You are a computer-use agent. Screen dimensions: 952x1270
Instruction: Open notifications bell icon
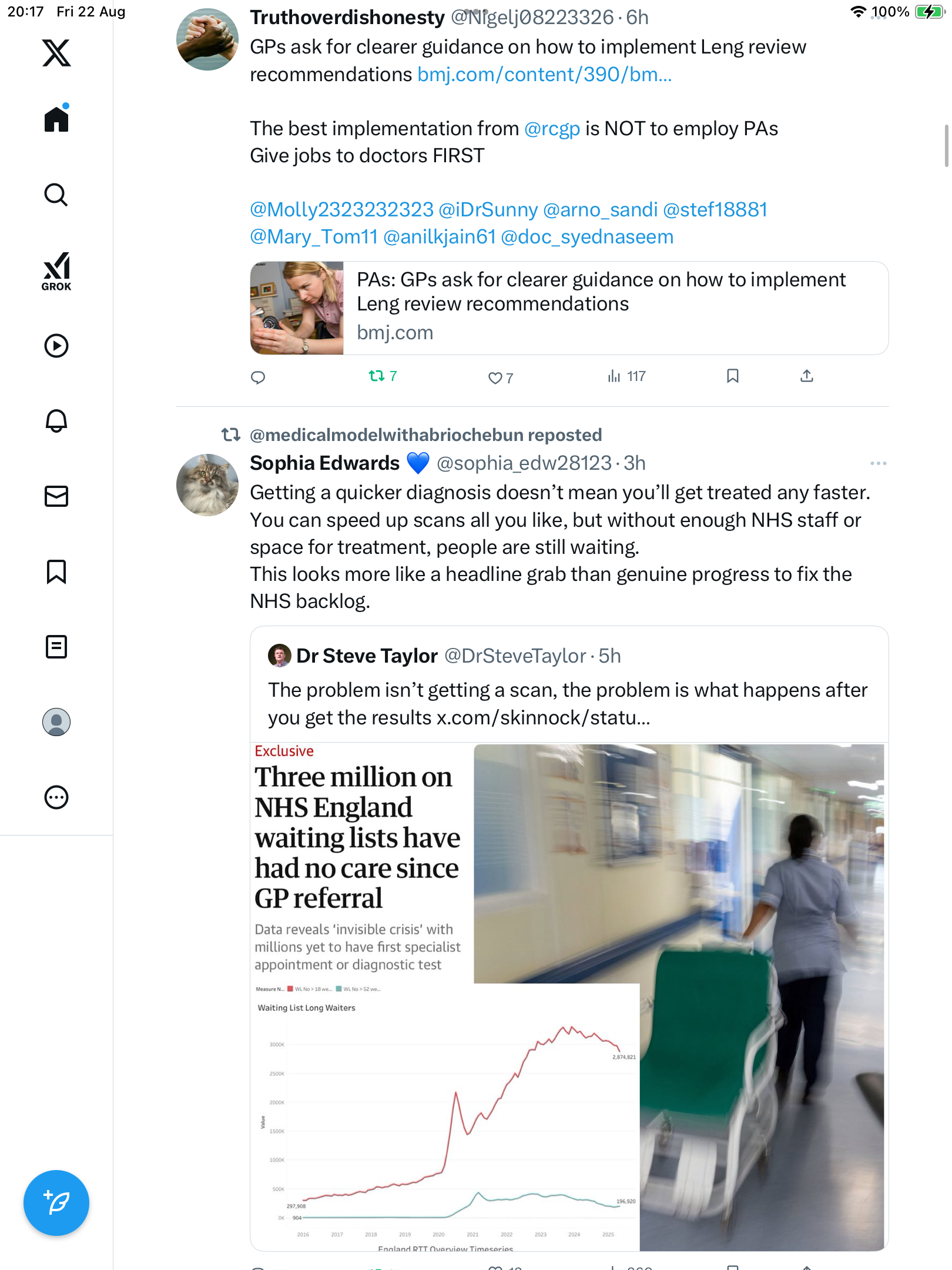56,421
